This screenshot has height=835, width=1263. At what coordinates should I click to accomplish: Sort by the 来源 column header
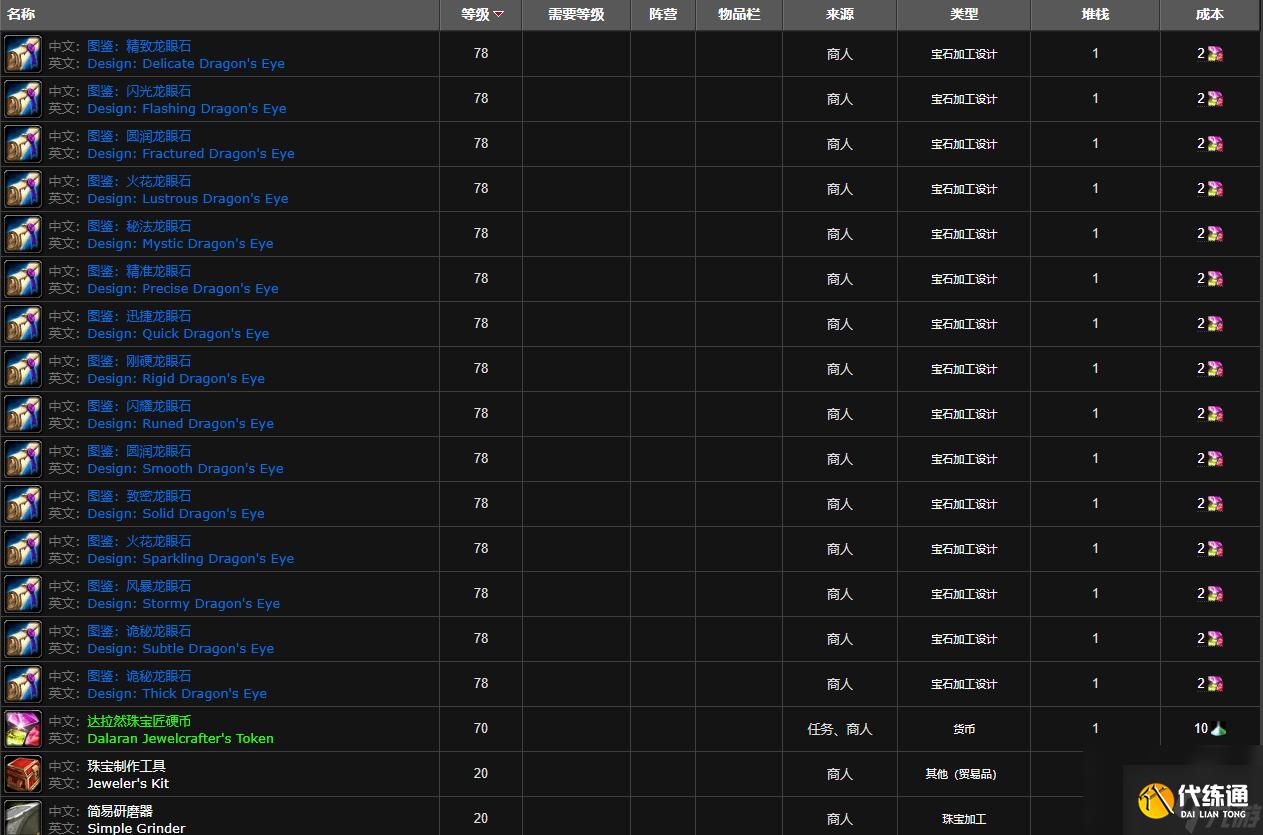(840, 15)
